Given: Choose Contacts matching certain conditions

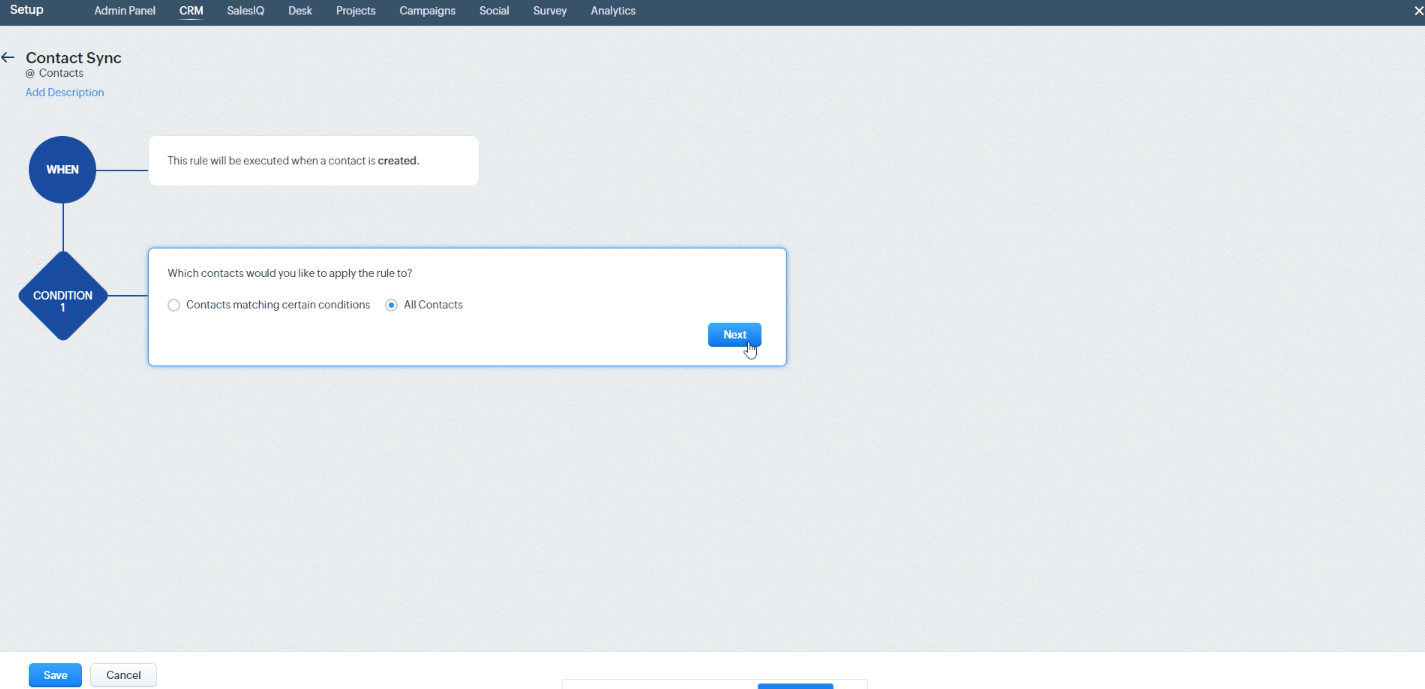Looking at the screenshot, I should pyautogui.click(x=174, y=304).
